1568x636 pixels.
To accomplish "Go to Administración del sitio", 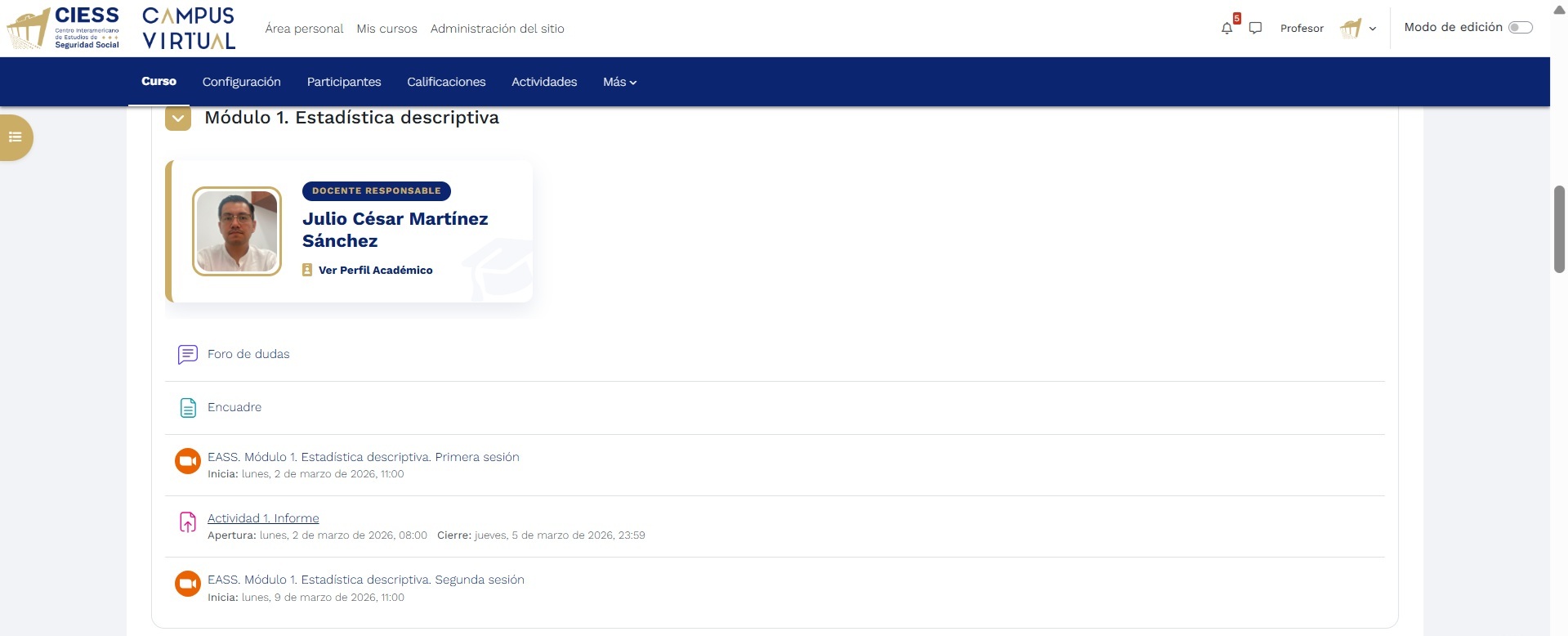I will click(x=497, y=29).
